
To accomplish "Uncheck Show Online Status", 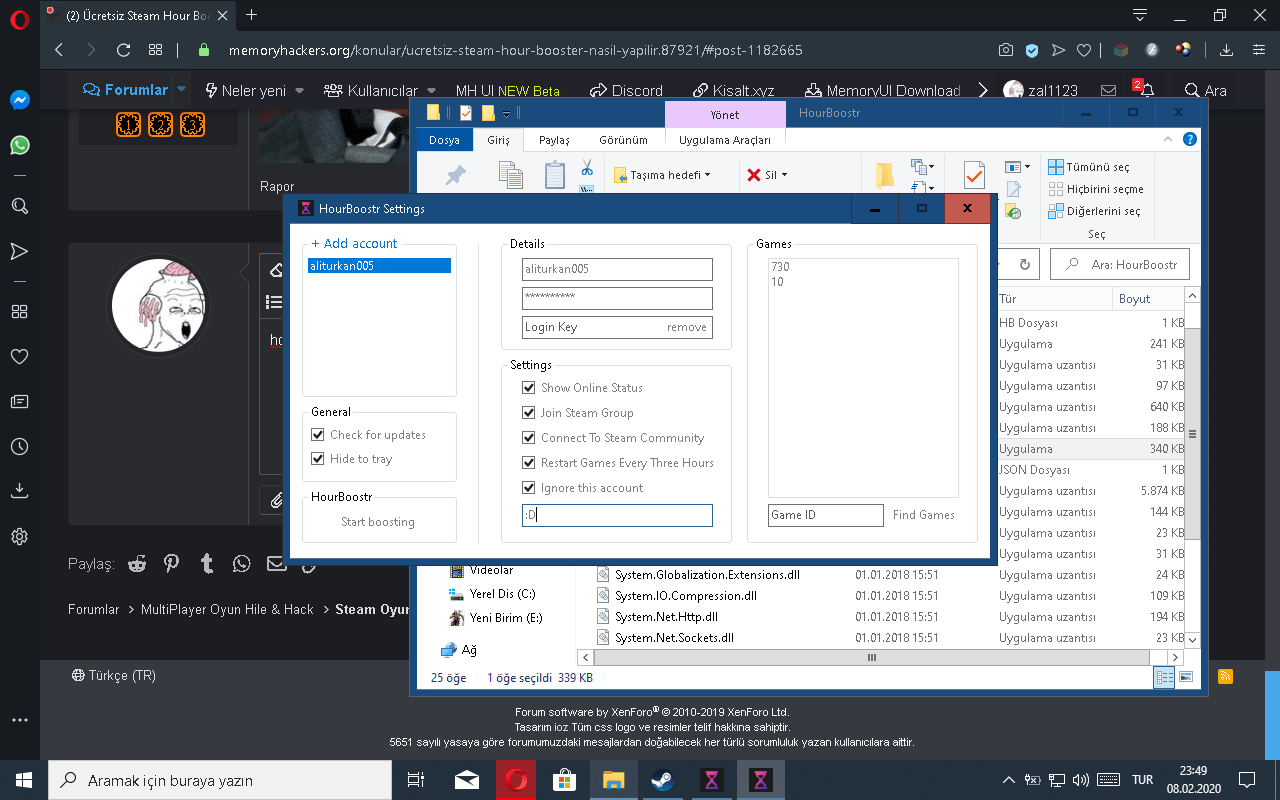I will click(529, 388).
